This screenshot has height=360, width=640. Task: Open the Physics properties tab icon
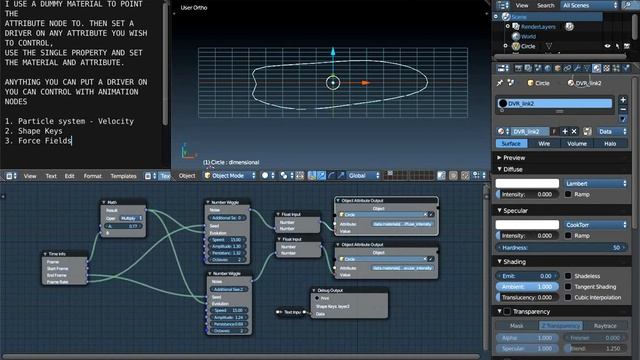pyautogui.click(x=626, y=68)
